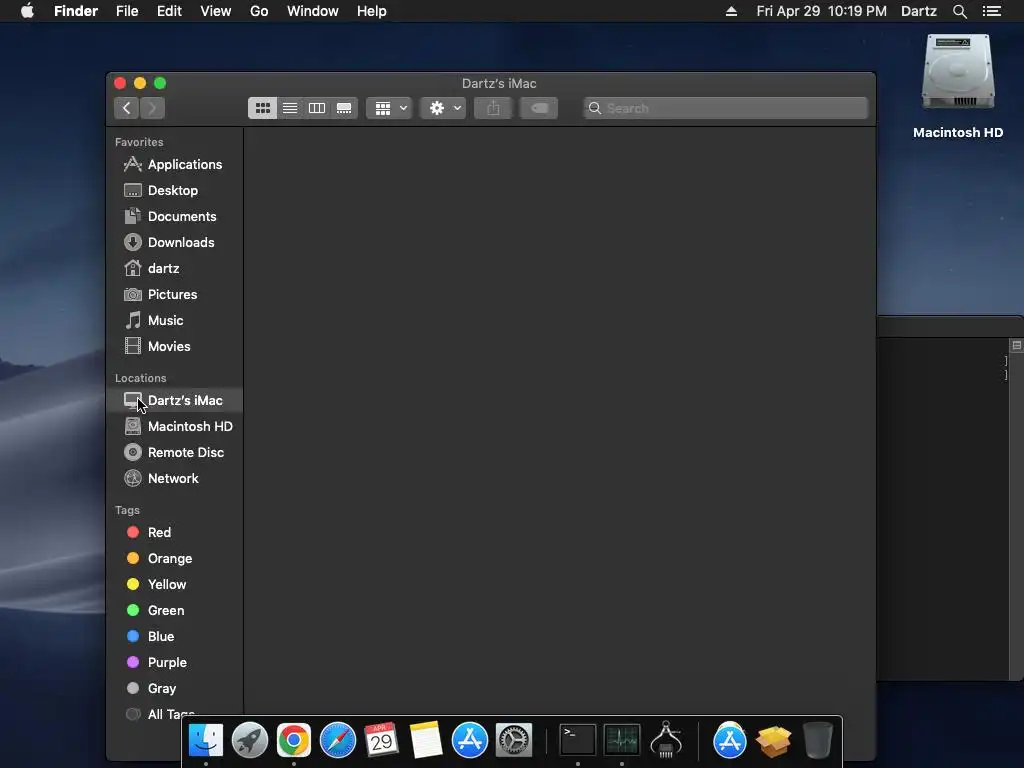Open the Edit menu
This screenshot has width=1024, height=768.
[169, 11]
